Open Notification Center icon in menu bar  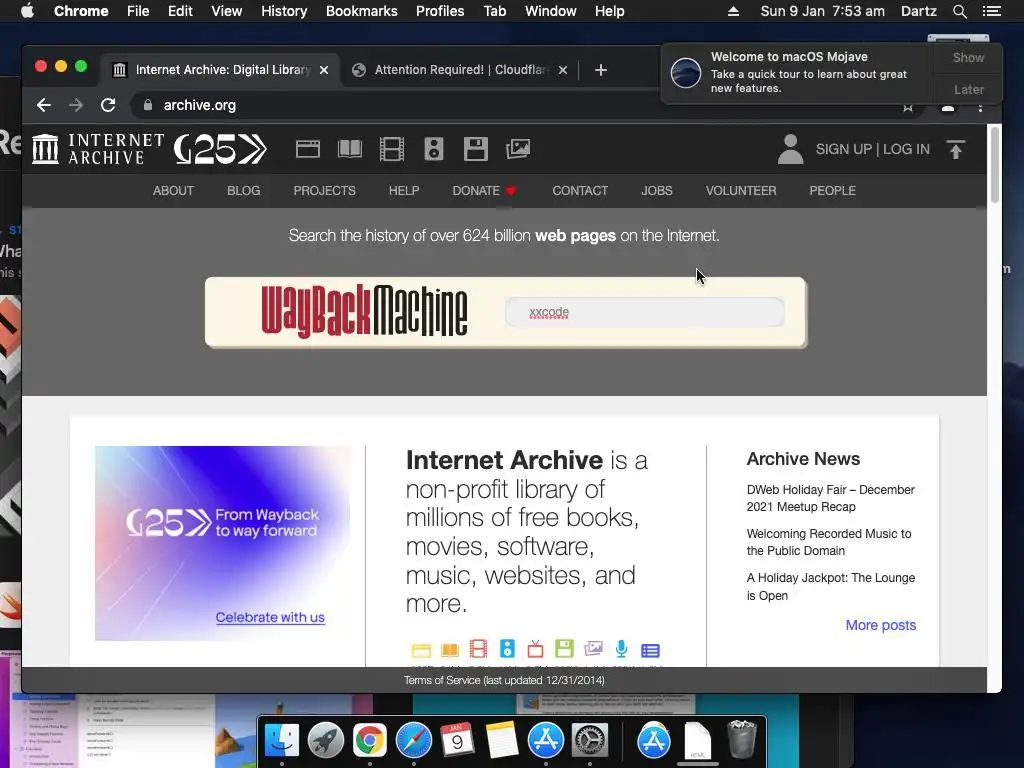991,11
